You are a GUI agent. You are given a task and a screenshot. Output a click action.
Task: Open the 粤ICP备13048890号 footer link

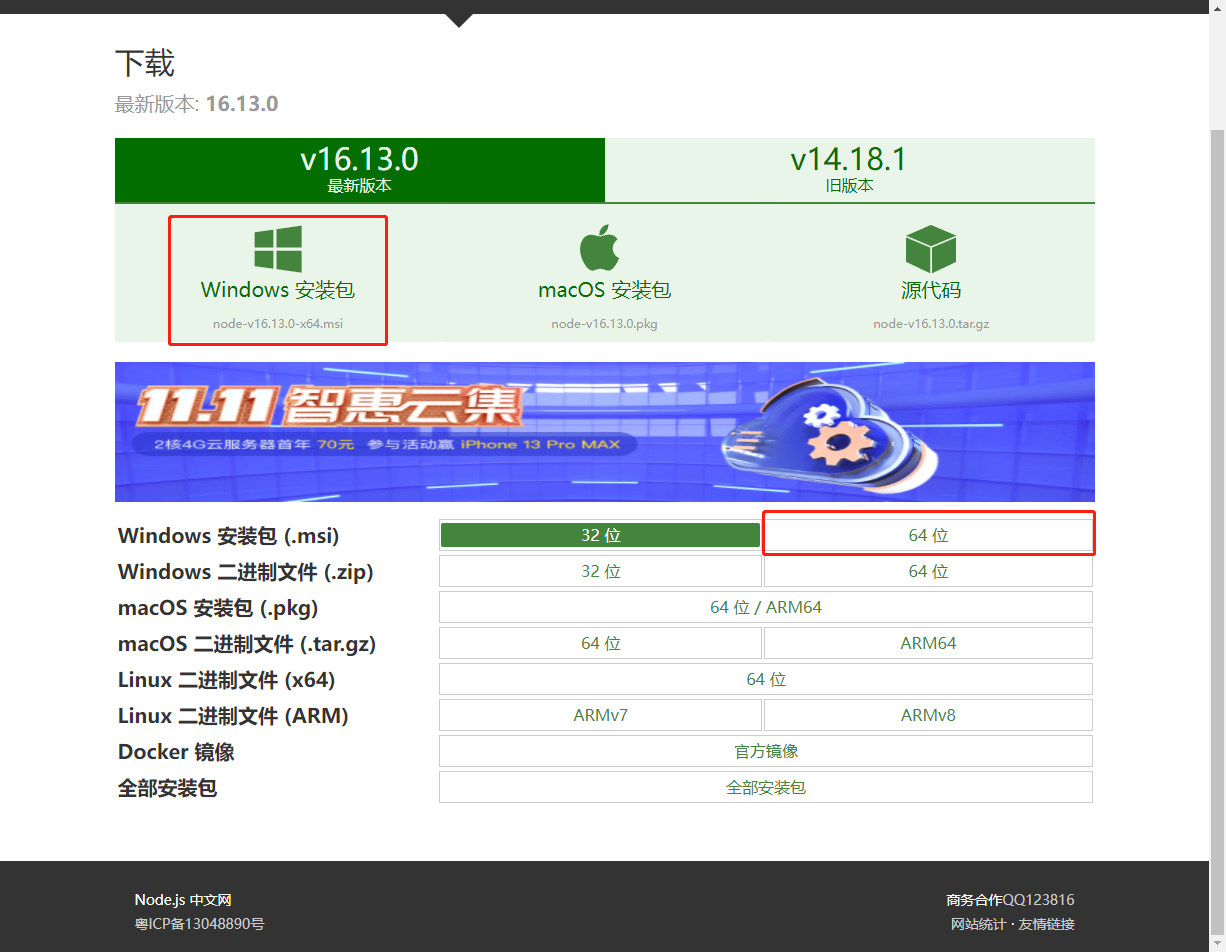199,923
